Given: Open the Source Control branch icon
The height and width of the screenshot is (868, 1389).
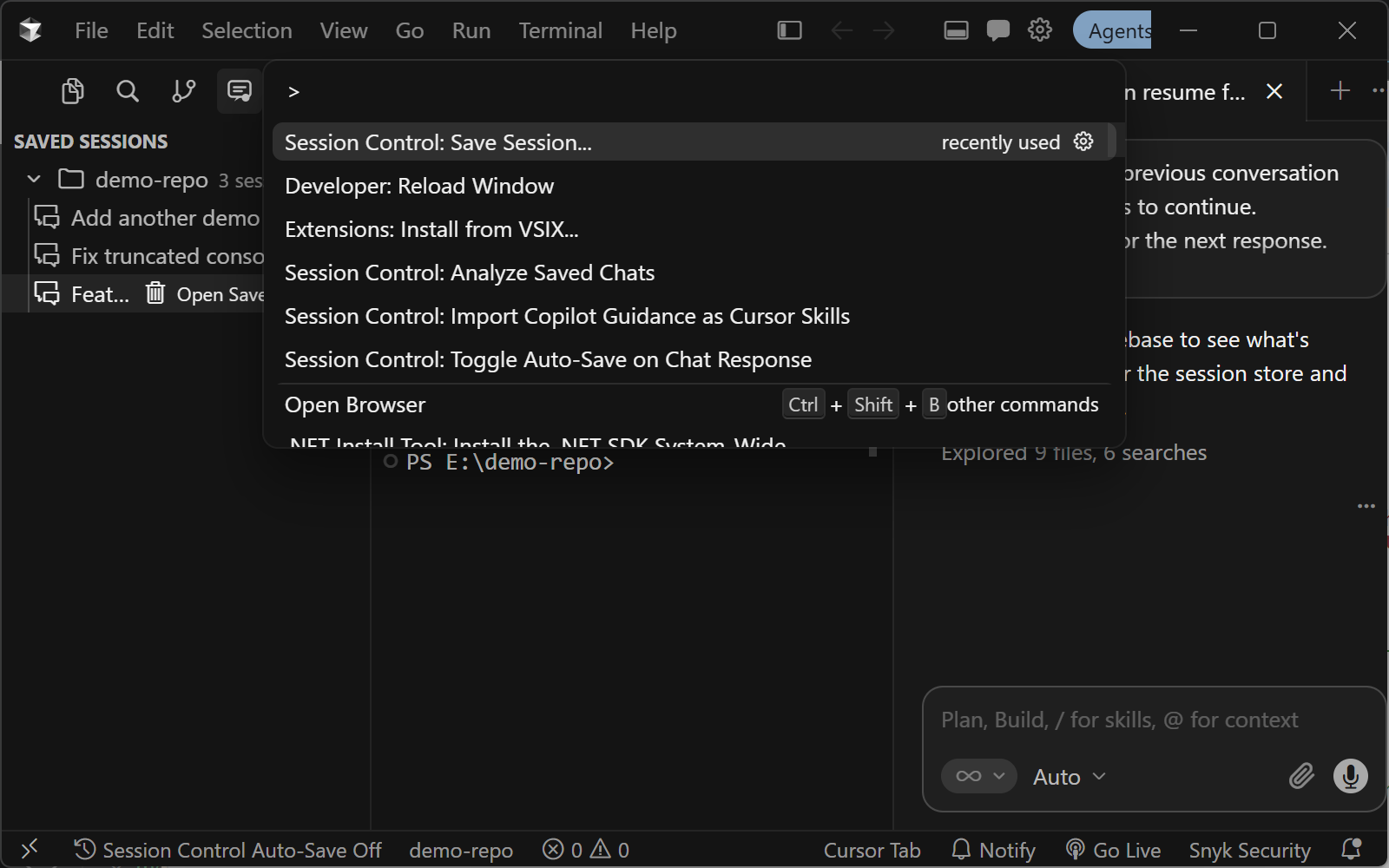Looking at the screenshot, I should (183, 91).
